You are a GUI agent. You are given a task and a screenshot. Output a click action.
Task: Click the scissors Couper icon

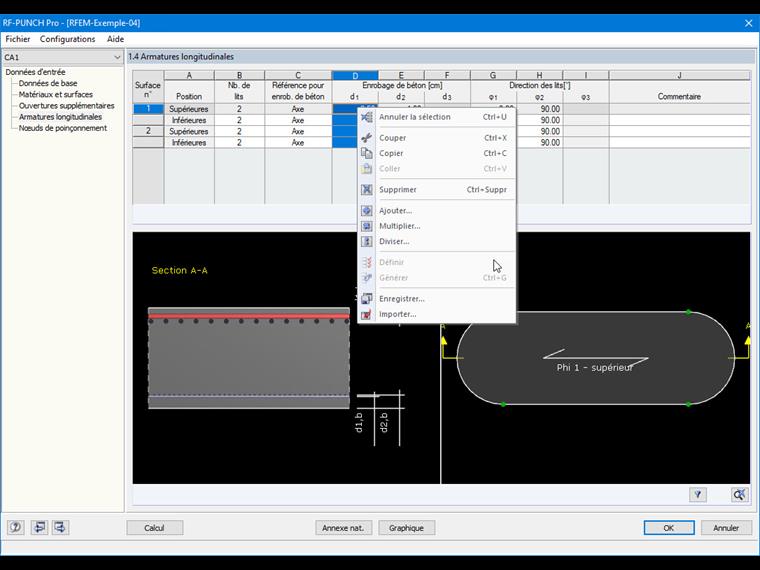(367, 138)
